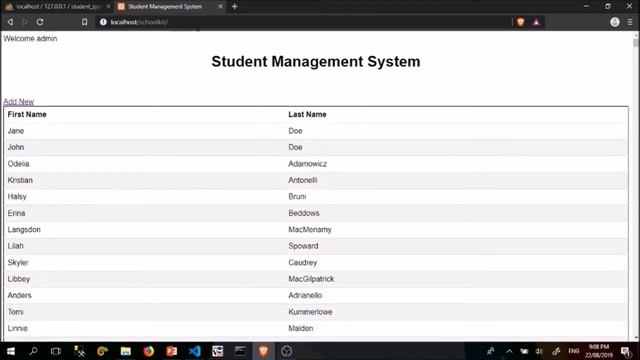Open the browser profile avatar
640x360 pixels.
coord(615,22)
